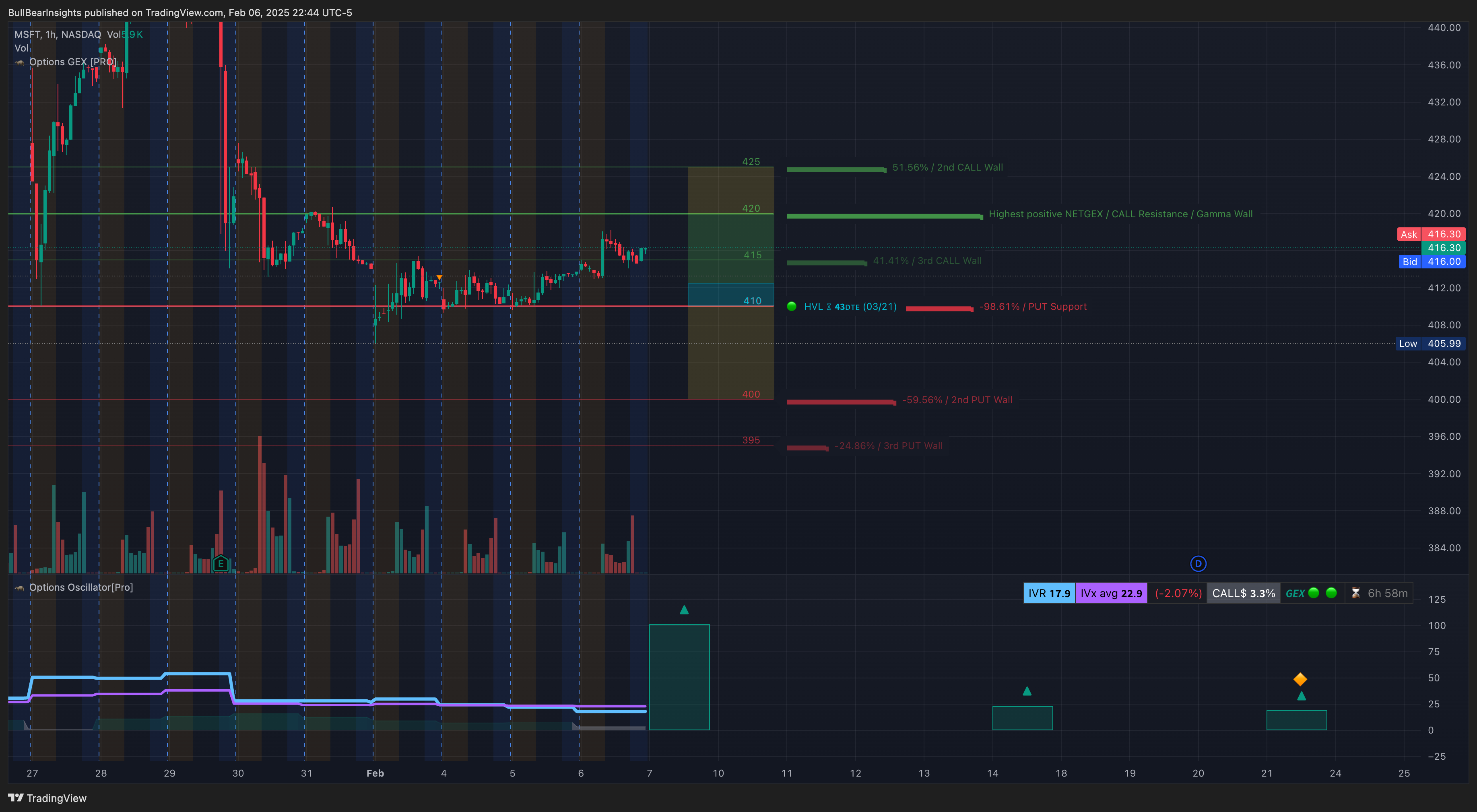Click the -59.56% / 2nd PUT Wall label
The height and width of the screenshot is (812, 1477).
[x=957, y=400]
